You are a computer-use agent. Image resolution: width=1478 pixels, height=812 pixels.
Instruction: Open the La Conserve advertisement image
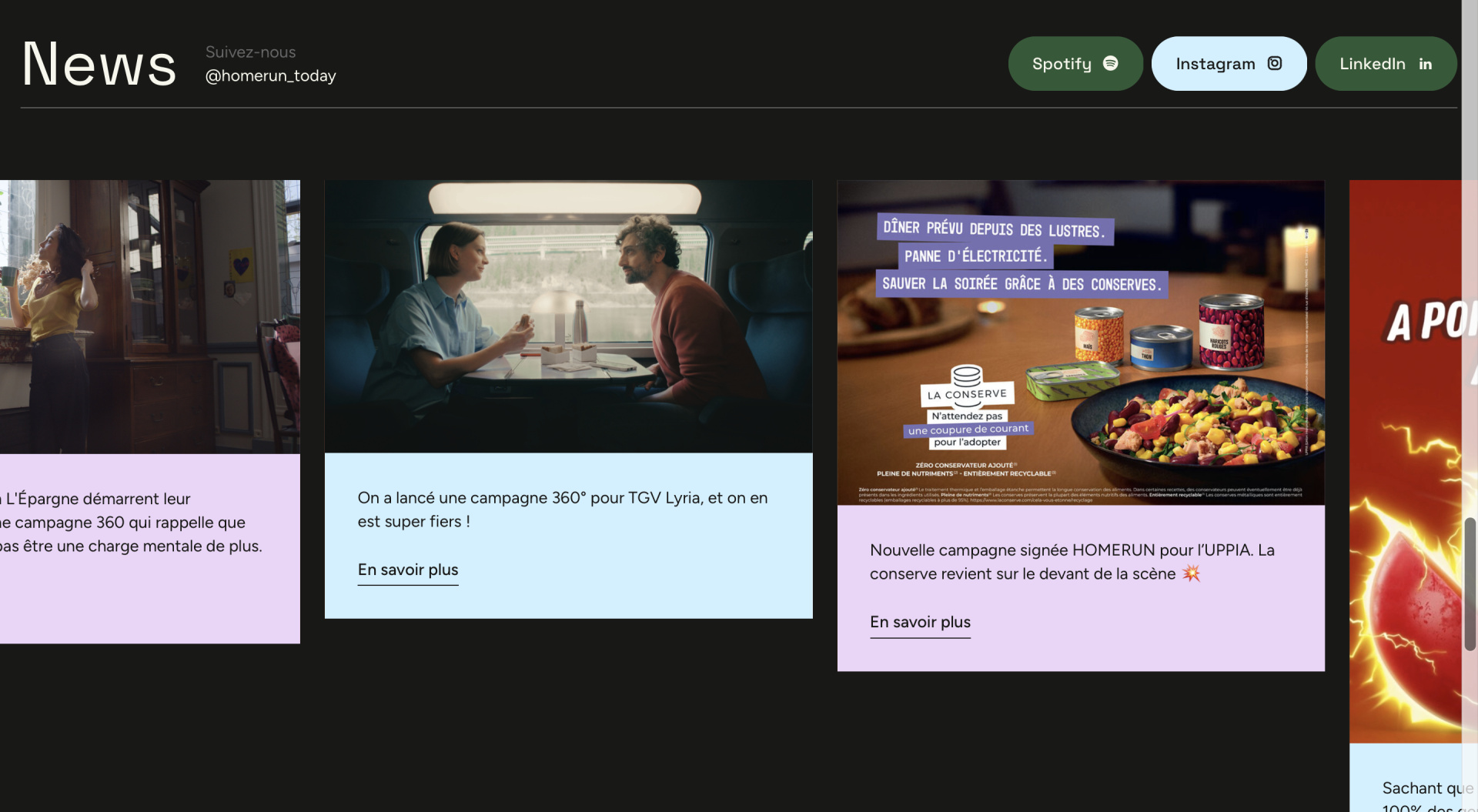click(1081, 343)
